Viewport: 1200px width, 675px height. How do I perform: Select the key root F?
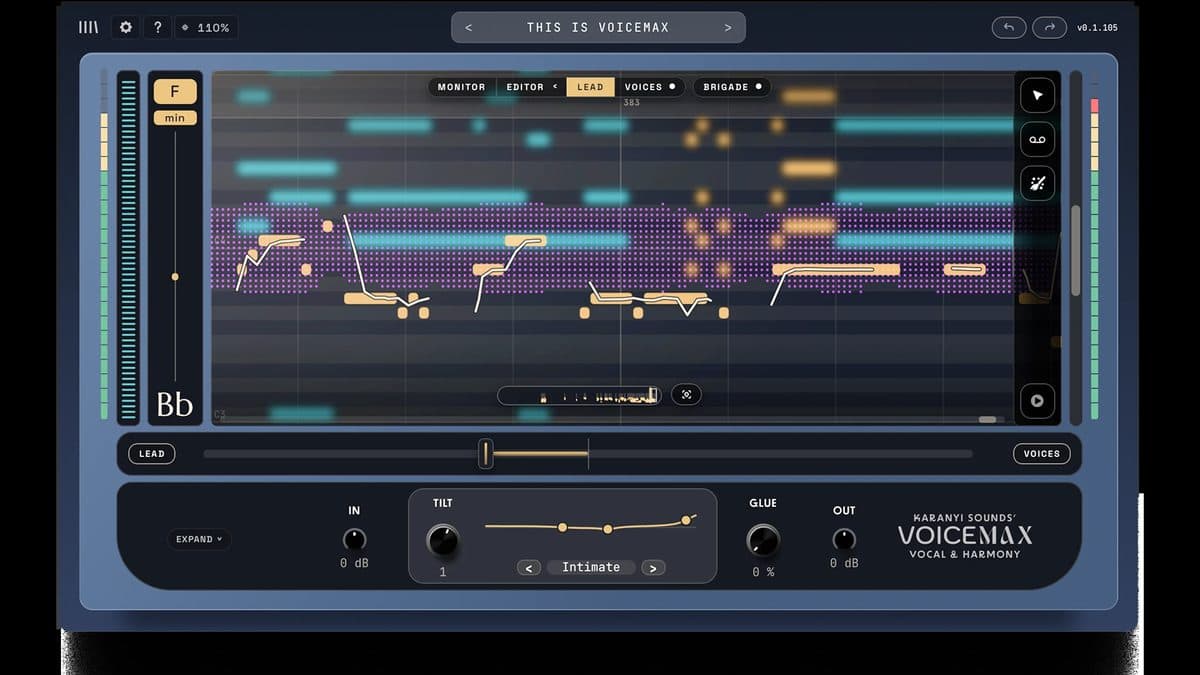(x=175, y=92)
